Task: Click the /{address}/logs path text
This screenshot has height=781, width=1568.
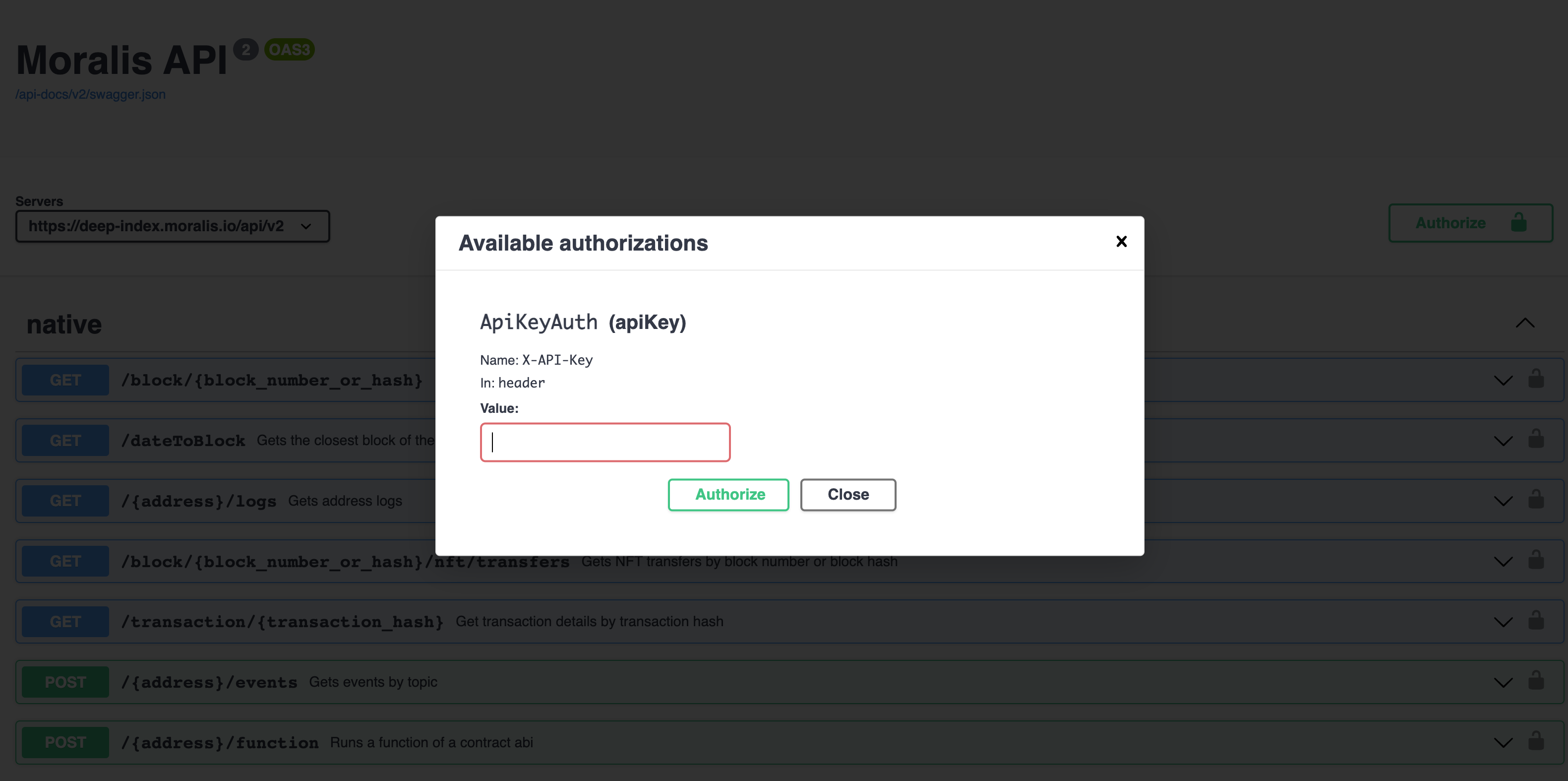Action: tap(198, 501)
